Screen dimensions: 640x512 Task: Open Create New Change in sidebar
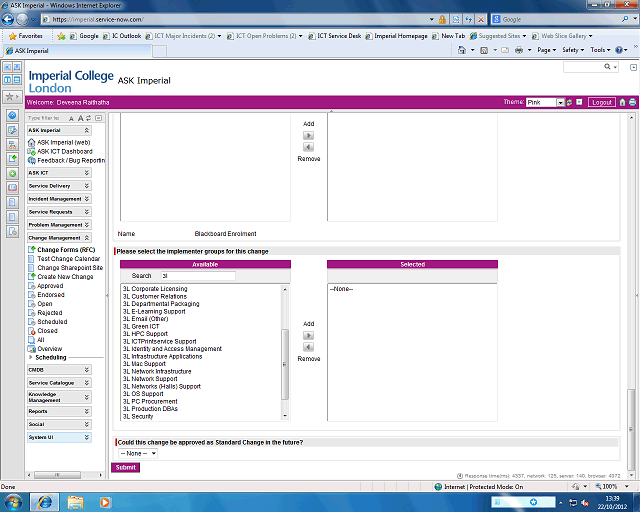click(x=65, y=277)
